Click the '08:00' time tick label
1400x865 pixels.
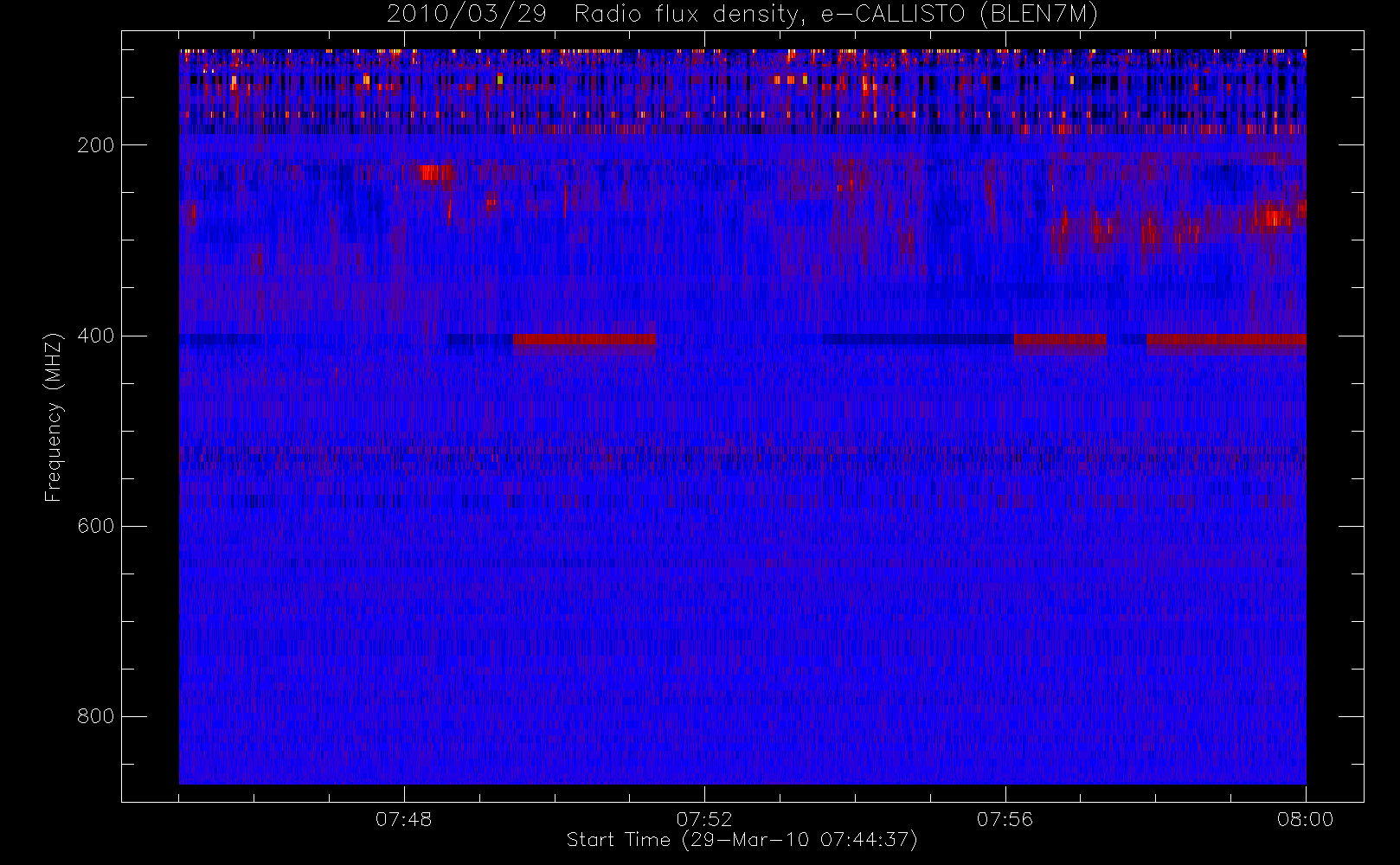1305,819
